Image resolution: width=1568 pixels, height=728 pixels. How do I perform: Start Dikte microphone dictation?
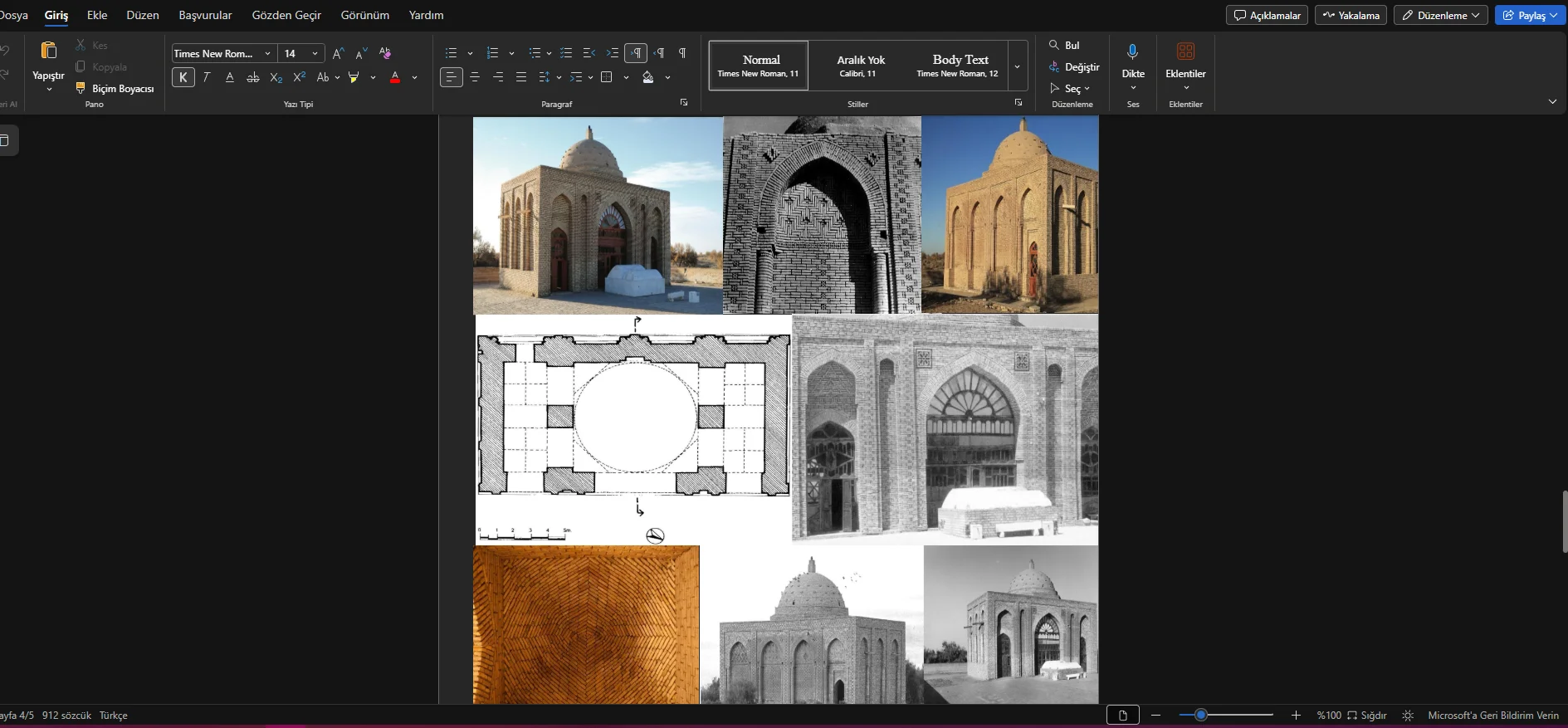[x=1132, y=53]
